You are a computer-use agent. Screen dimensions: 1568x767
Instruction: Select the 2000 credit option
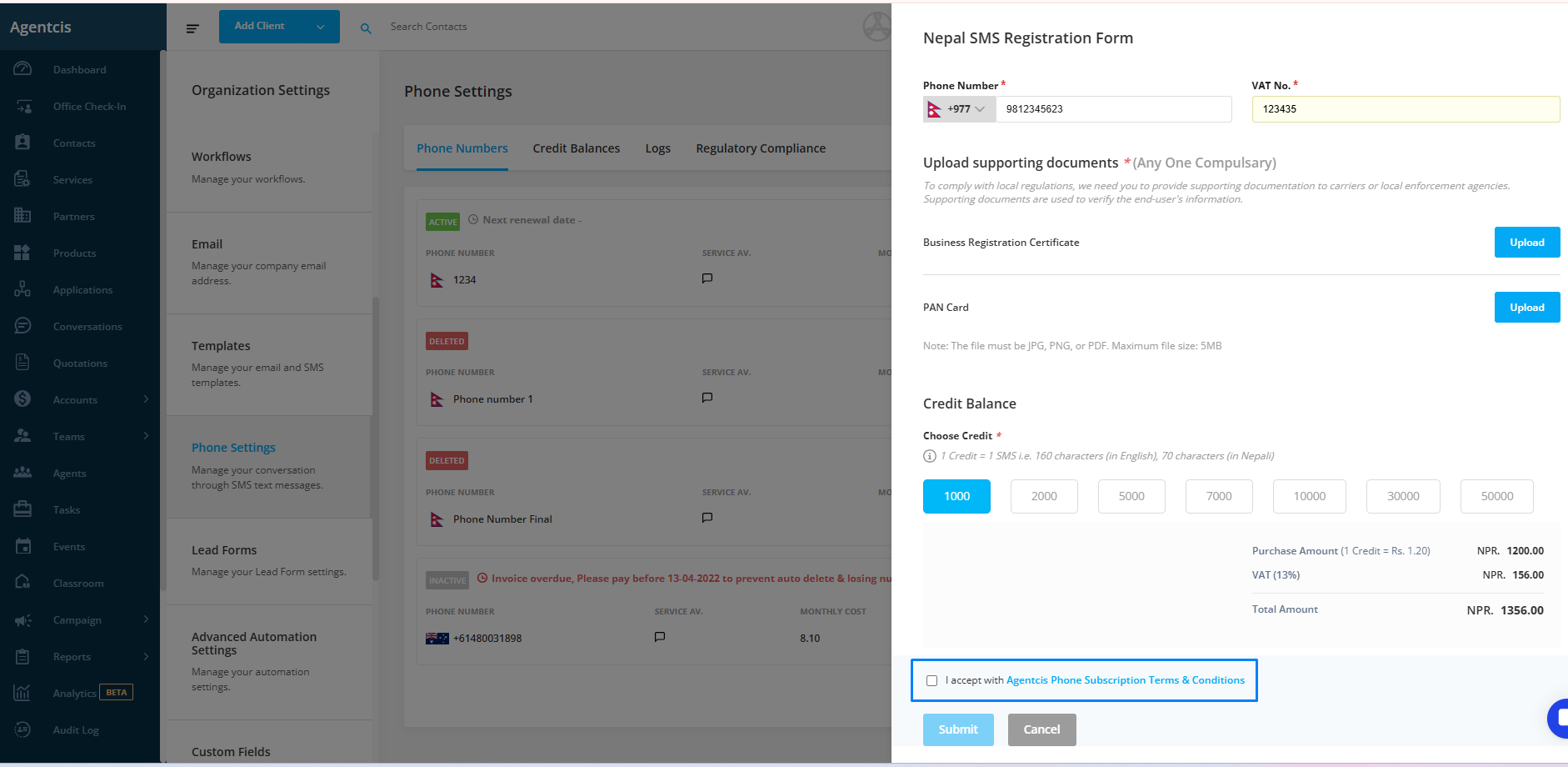click(1044, 496)
